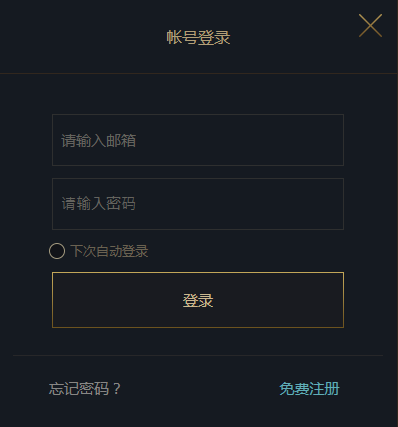Open the 忘记密码？ link
The image size is (398, 427).
click(x=85, y=389)
